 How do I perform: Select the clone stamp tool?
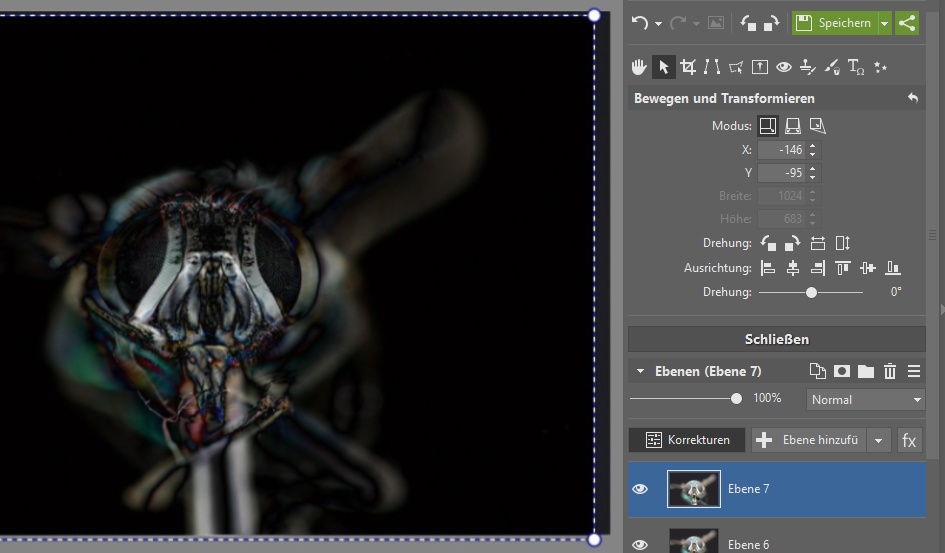[808, 67]
